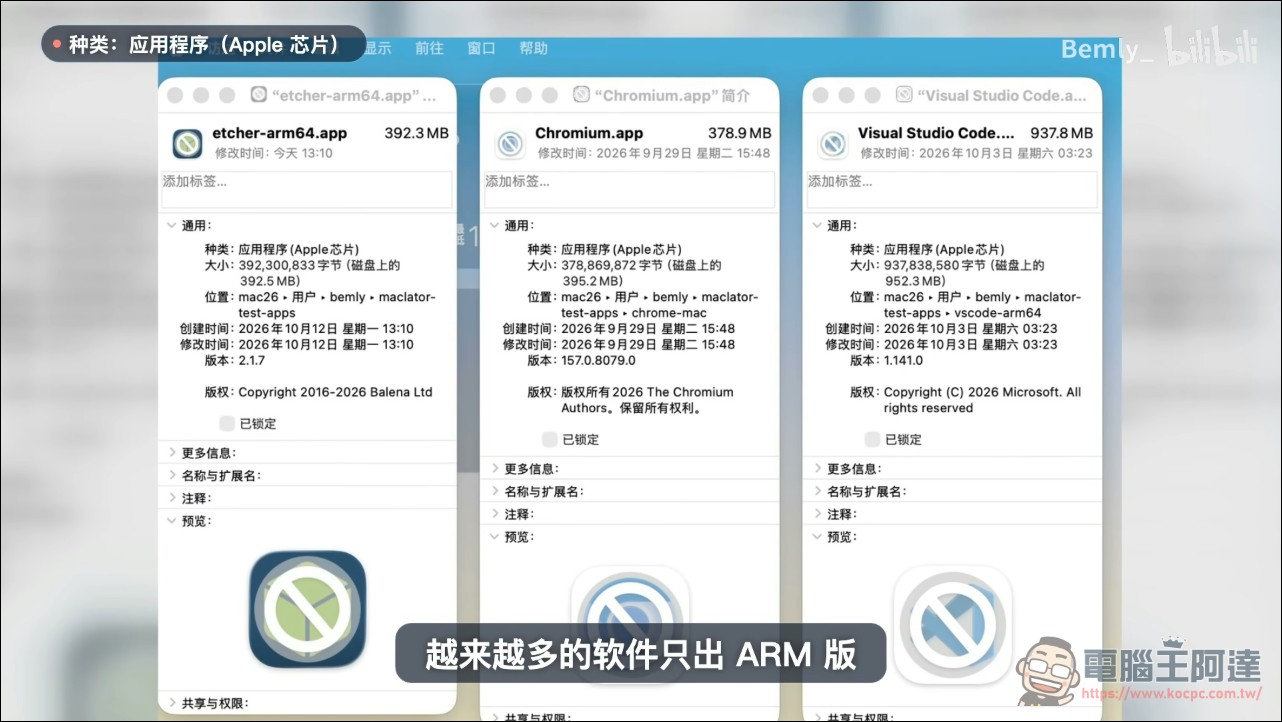1282x722 pixels.
Task: Collapse 预览 section in etcher-arm64.app window
Action: (x=171, y=521)
